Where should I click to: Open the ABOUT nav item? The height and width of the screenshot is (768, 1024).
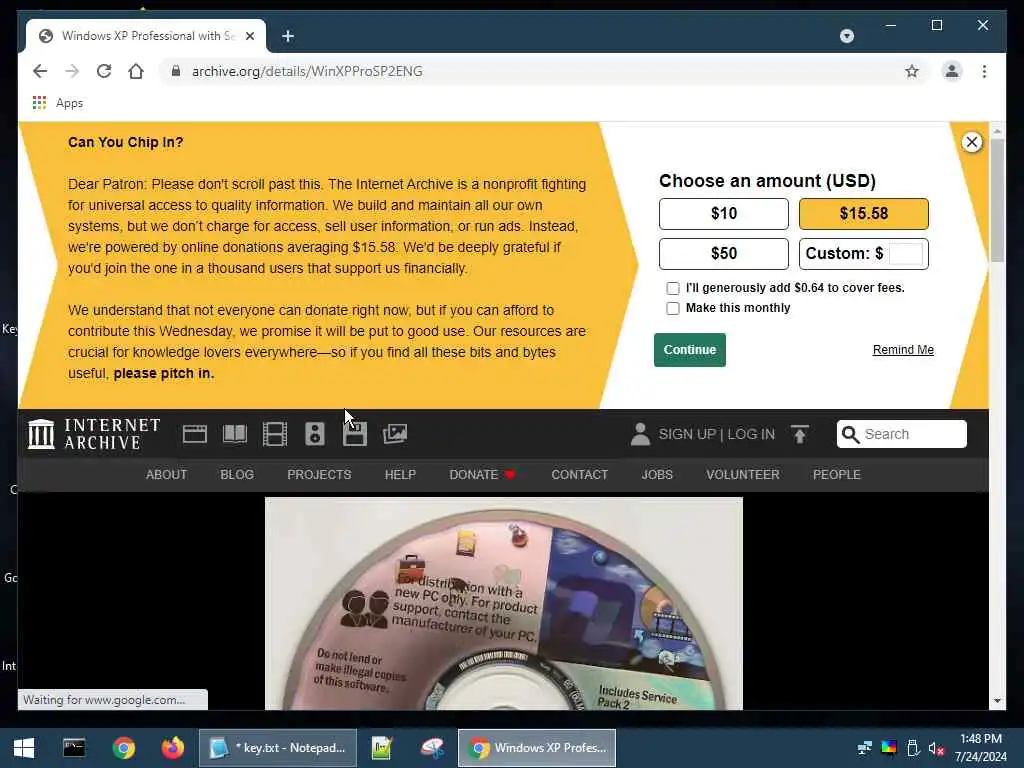tap(167, 475)
